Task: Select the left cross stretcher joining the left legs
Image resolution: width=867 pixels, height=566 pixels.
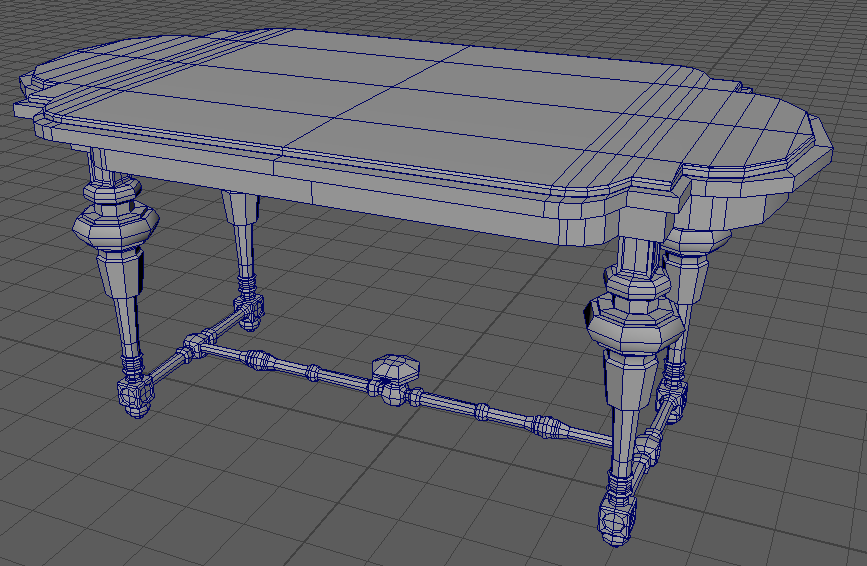Action: click(195, 345)
